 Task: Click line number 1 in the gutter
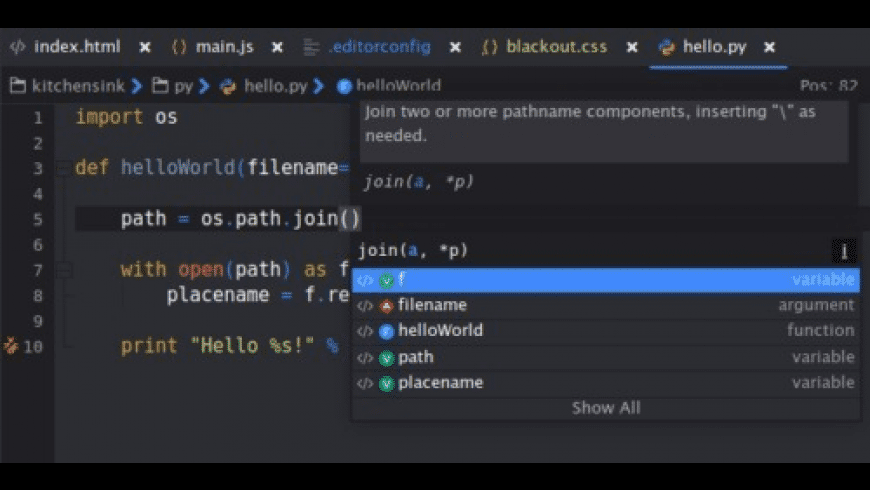(37, 117)
